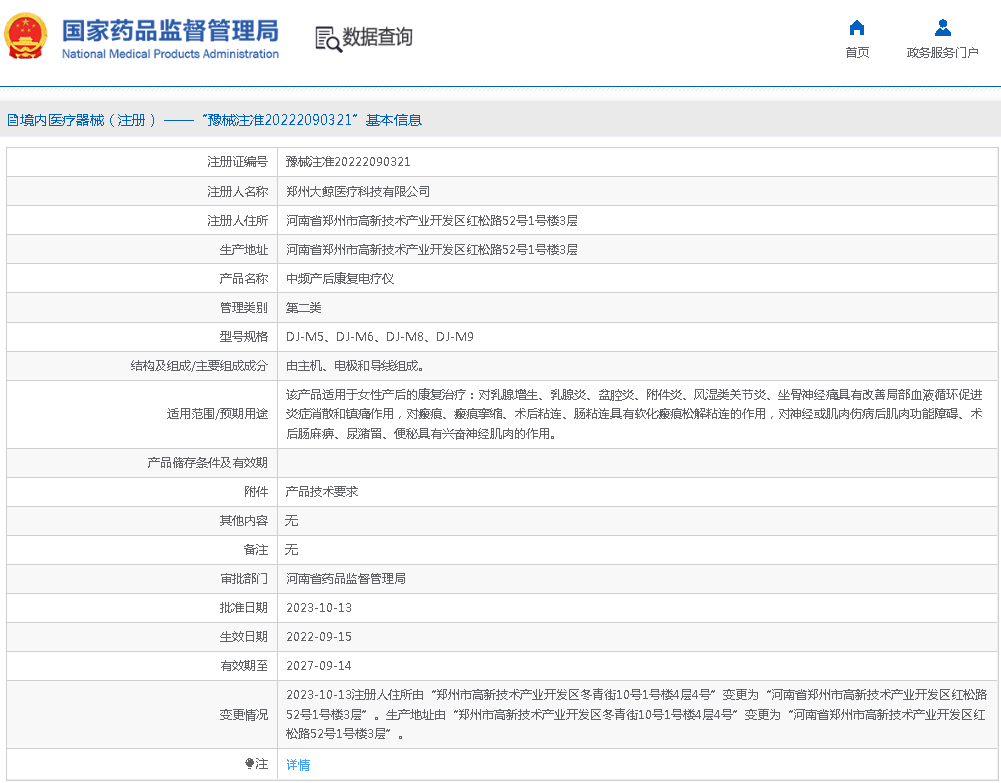1001x783 pixels.
Task: Click the National Medical Products Administration English subtitle
Action: point(170,54)
